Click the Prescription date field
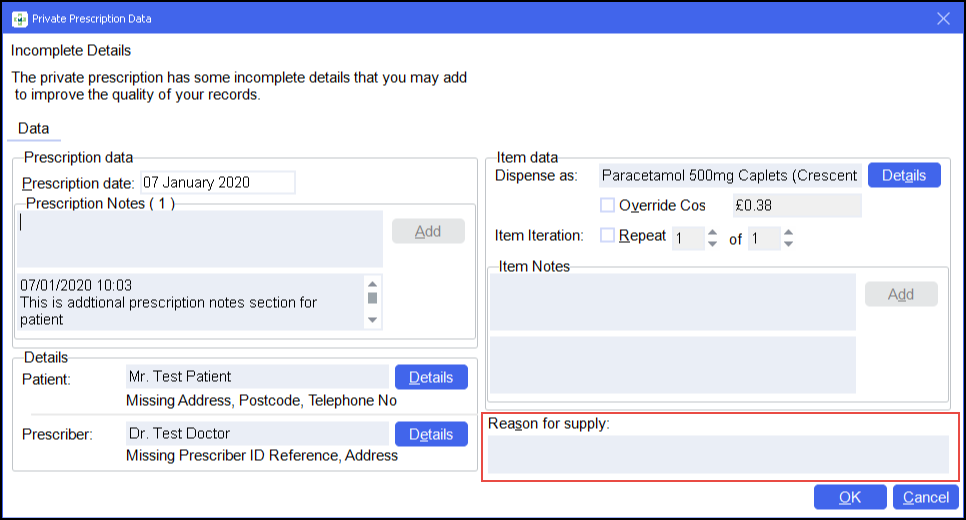 pyautogui.click(x=217, y=182)
